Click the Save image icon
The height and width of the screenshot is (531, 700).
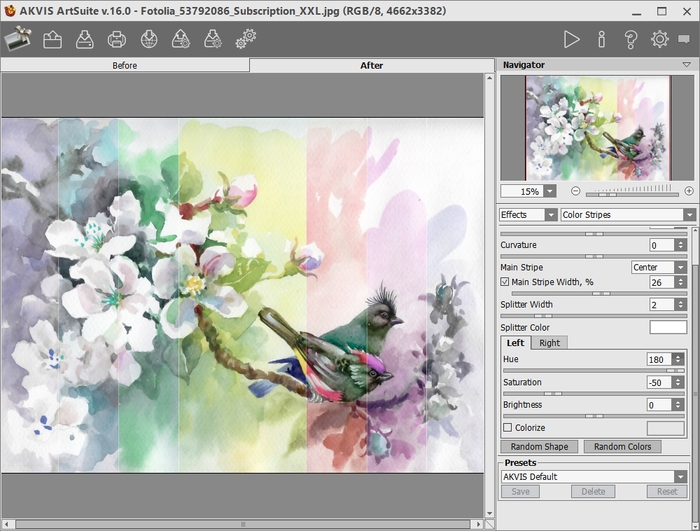pos(84,39)
